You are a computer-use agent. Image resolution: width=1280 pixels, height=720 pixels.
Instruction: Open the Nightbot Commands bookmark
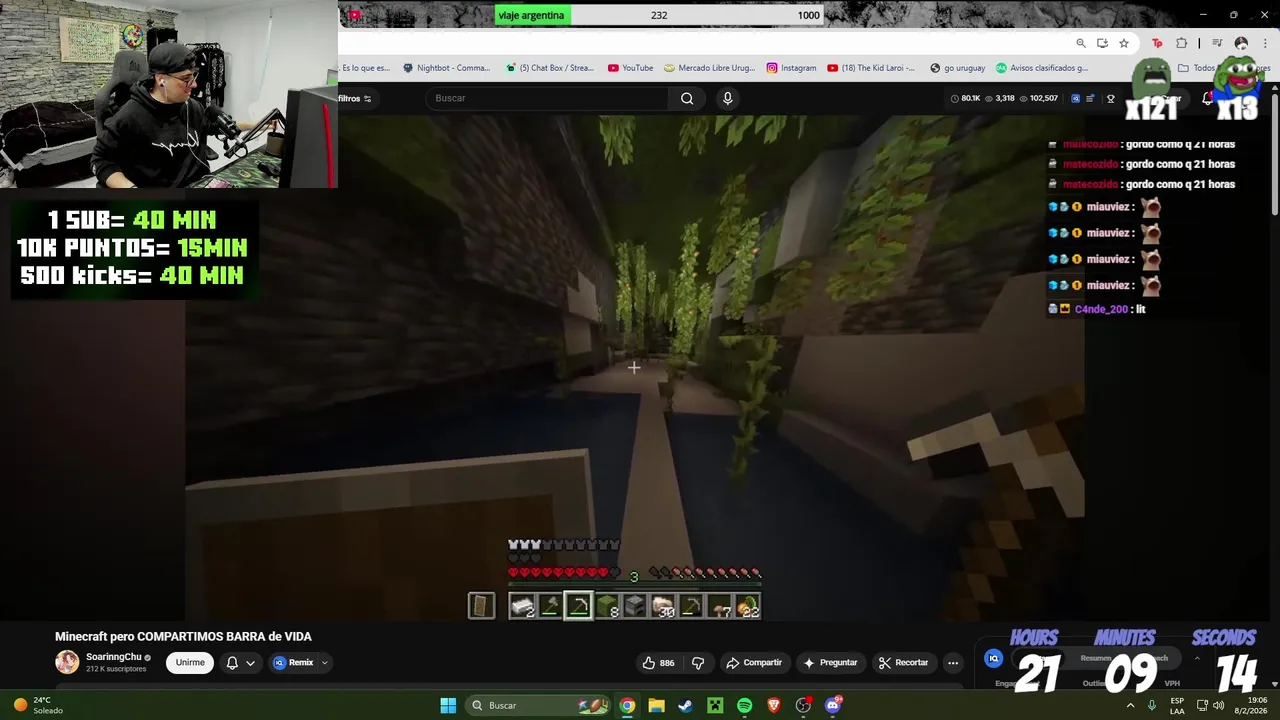click(446, 68)
